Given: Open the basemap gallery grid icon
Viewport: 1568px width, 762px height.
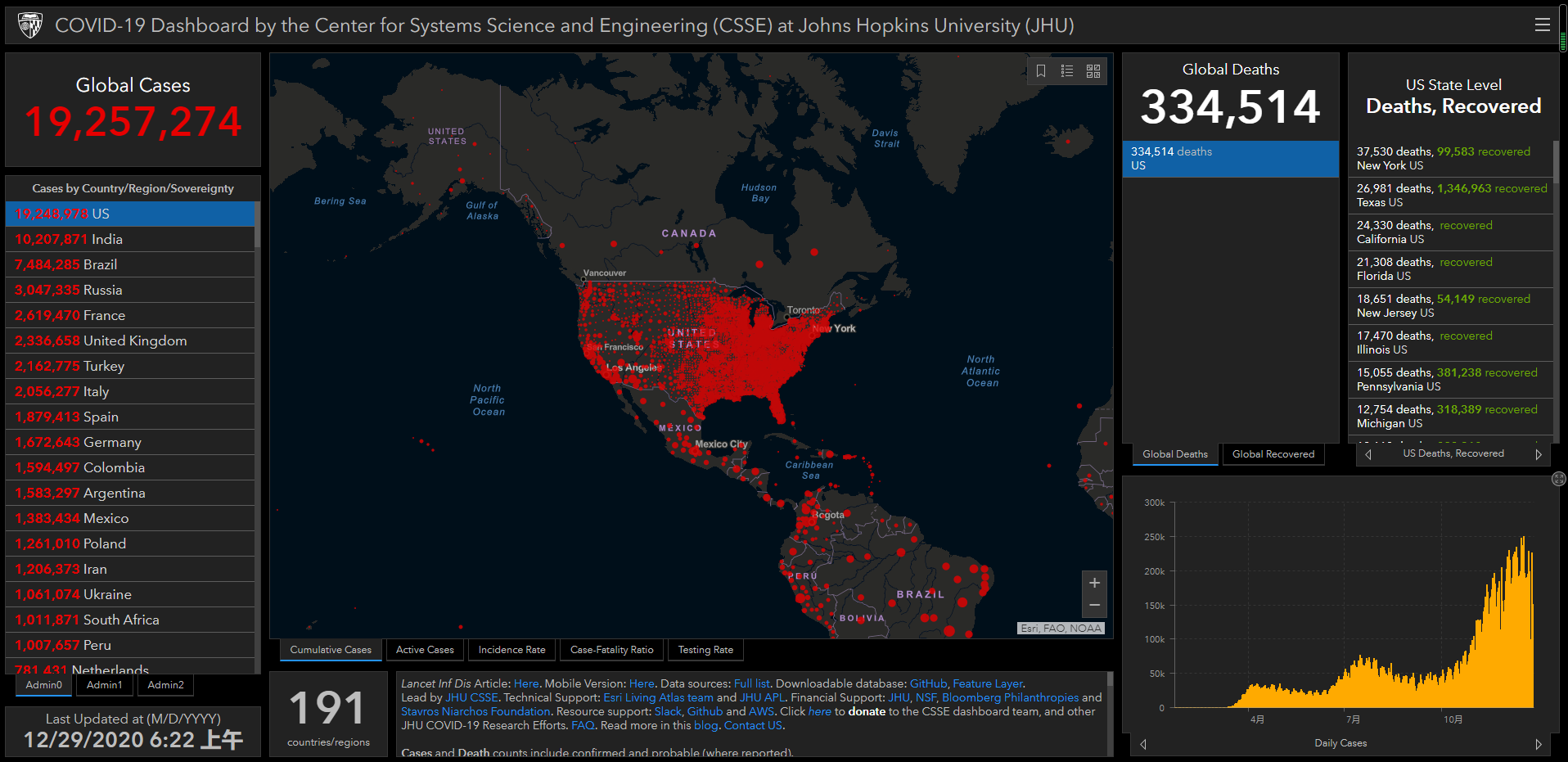Looking at the screenshot, I should coord(1093,71).
